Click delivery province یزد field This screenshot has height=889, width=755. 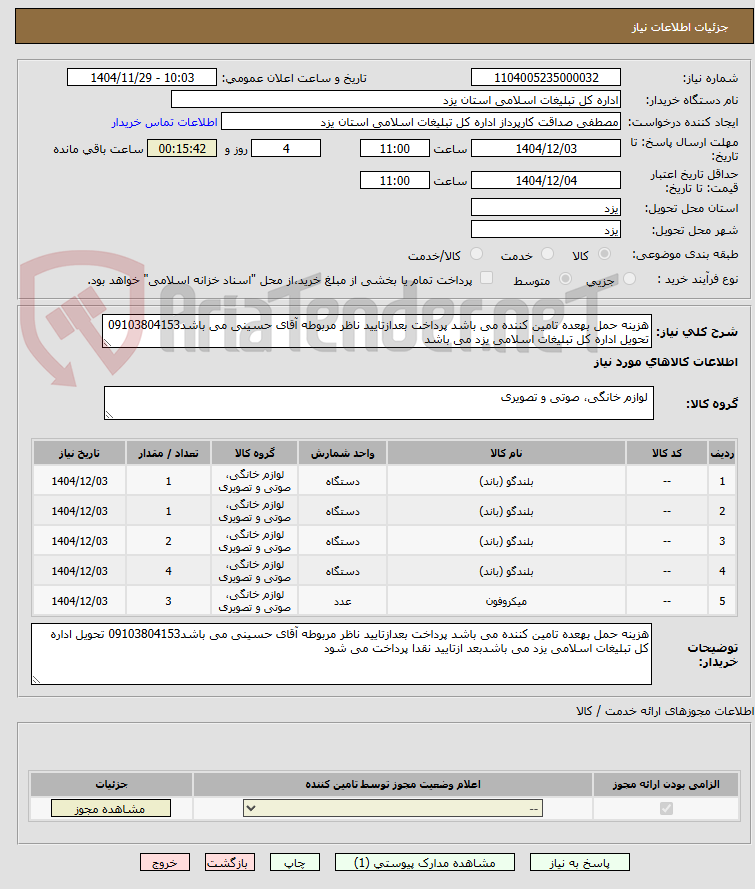click(546, 208)
